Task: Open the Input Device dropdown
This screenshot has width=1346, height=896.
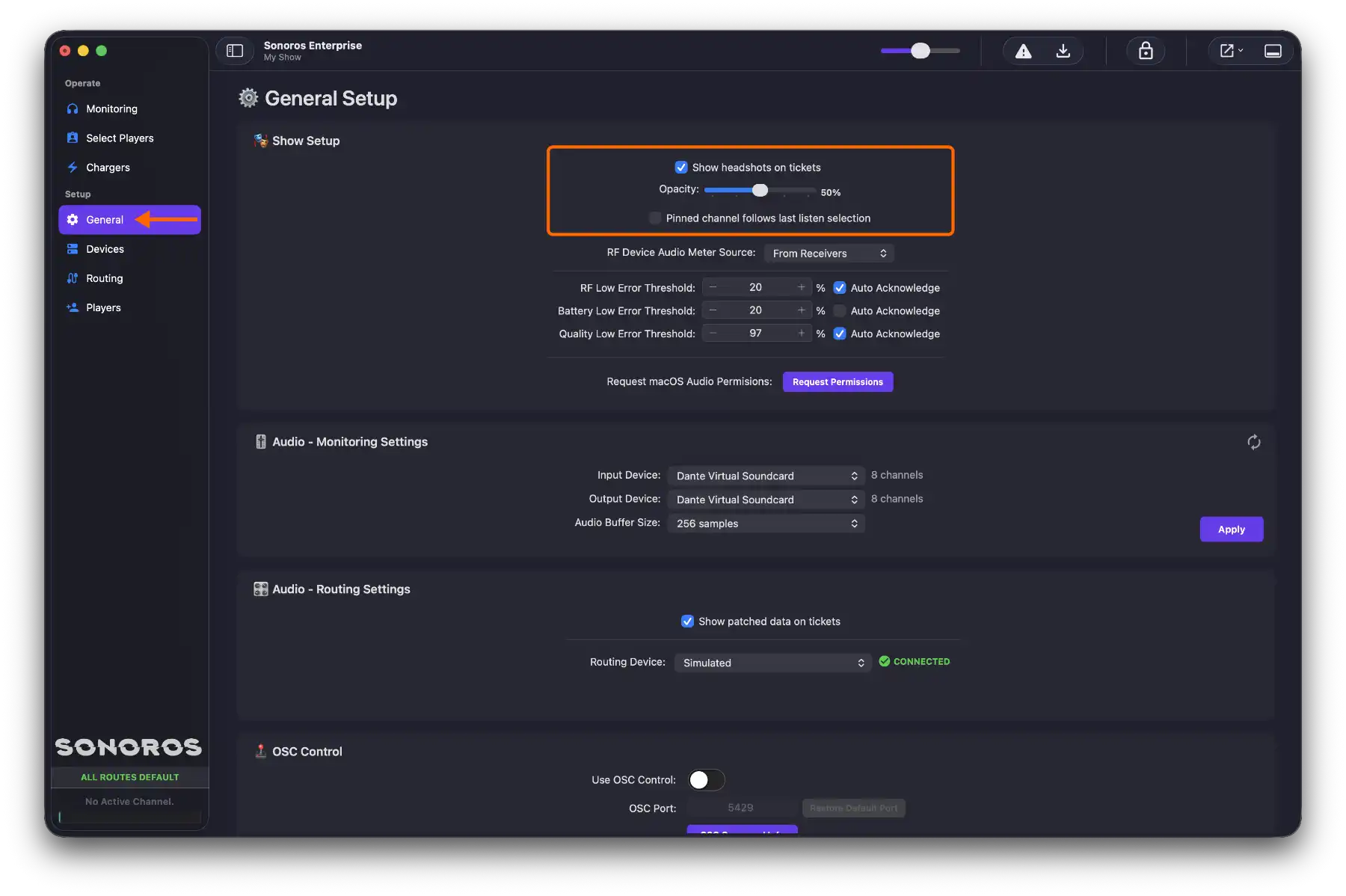Action: pos(766,476)
